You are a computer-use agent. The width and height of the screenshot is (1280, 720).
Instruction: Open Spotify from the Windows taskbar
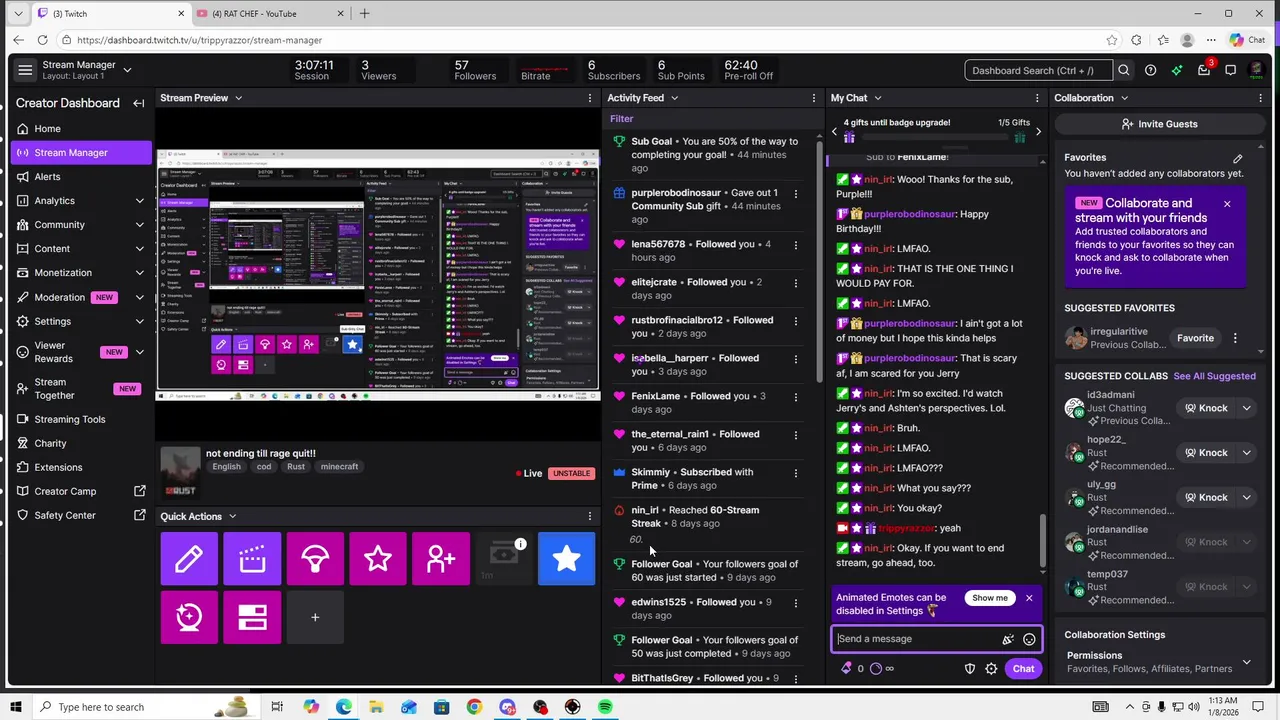[x=606, y=707]
